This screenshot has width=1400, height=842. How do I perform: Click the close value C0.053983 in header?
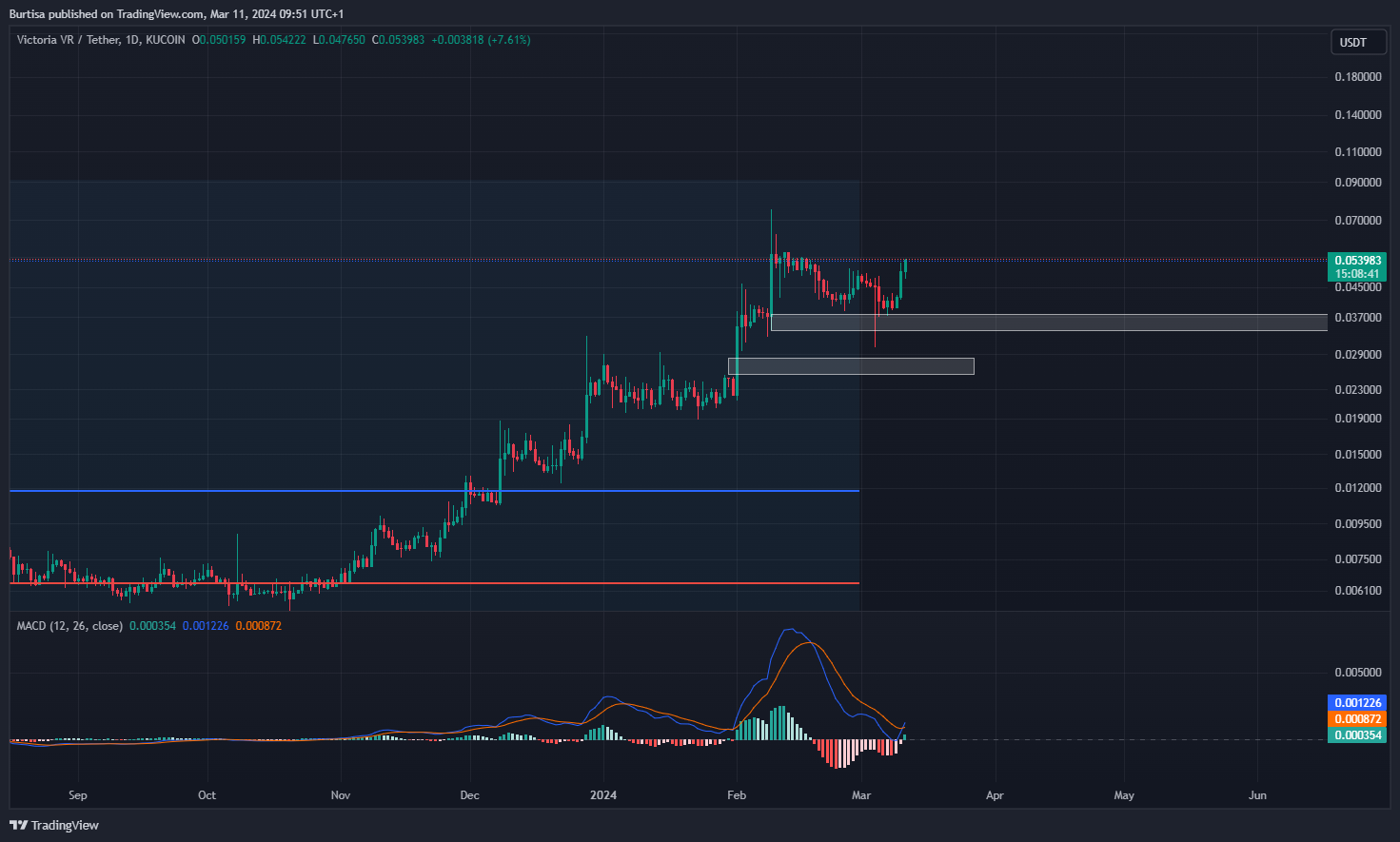point(398,40)
